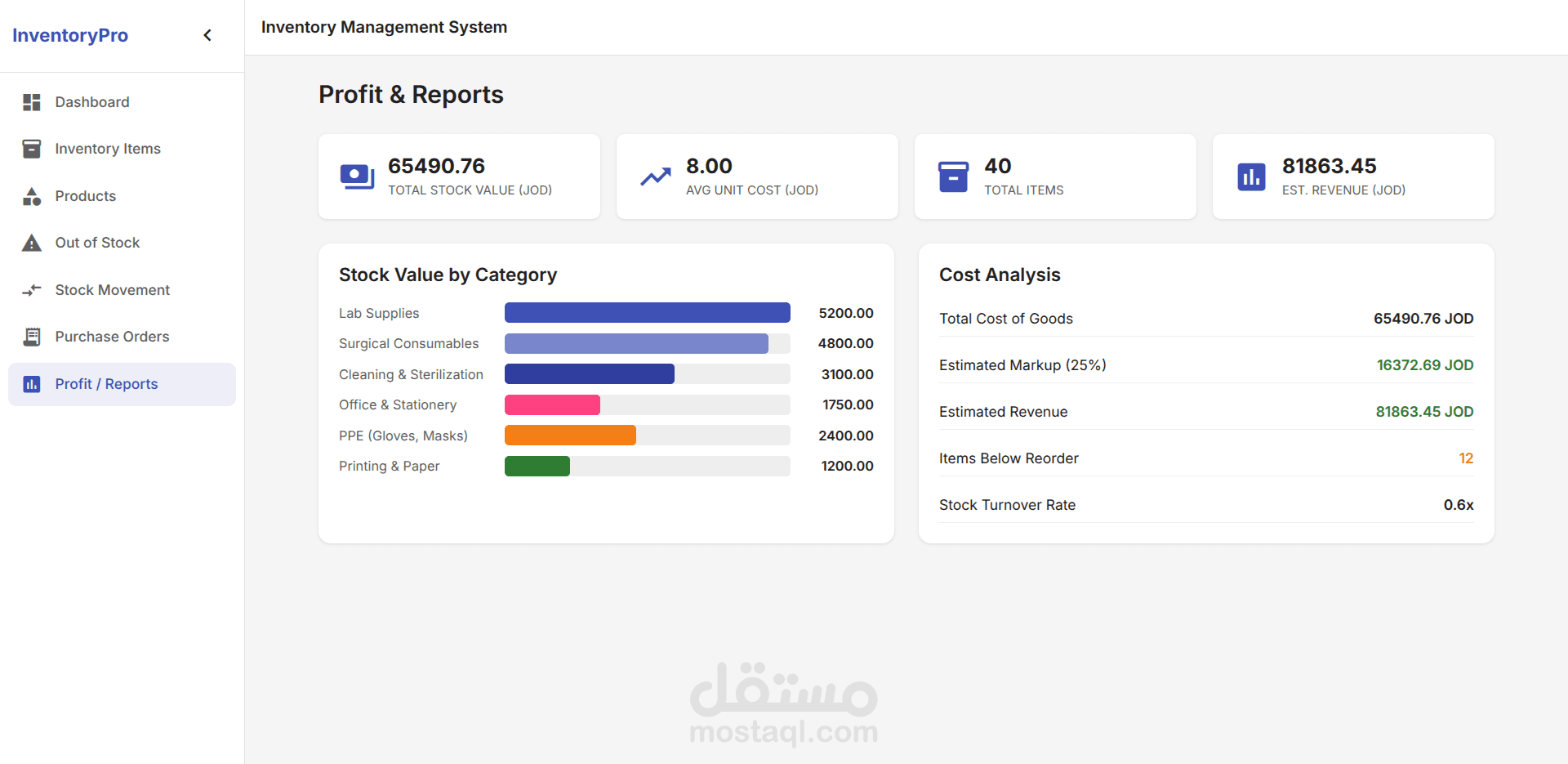
Task: Click the archive icon on Total Items card
Action: click(x=953, y=176)
